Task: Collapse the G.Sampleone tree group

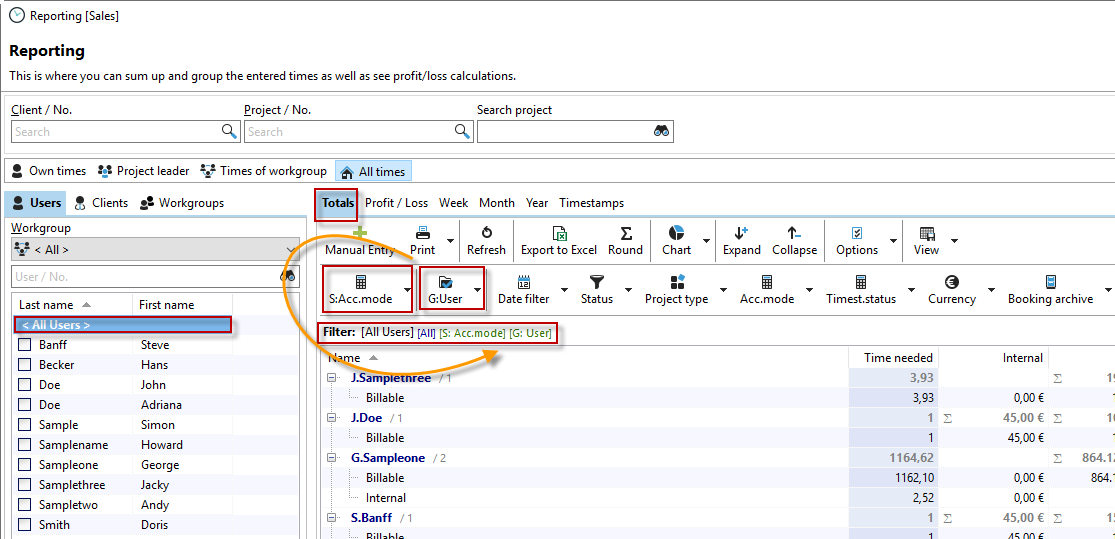Action: [x=332, y=458]
